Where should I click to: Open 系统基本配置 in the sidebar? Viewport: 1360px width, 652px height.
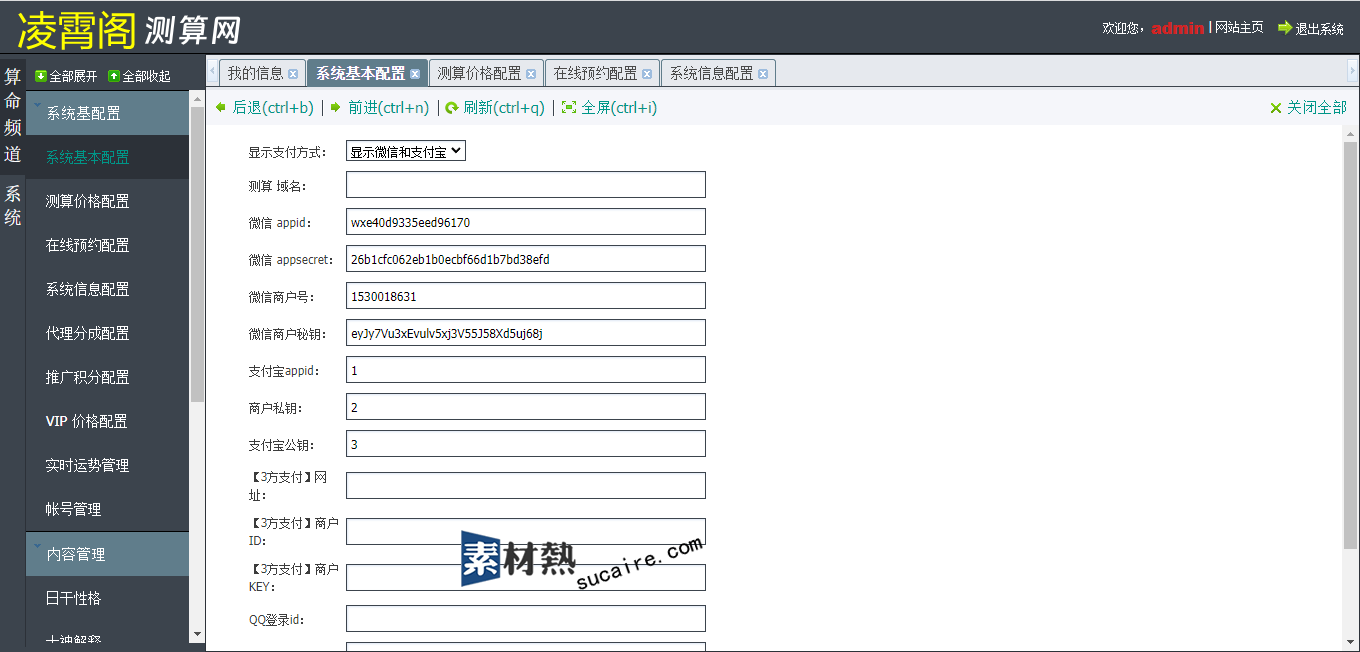pos(107,157)
